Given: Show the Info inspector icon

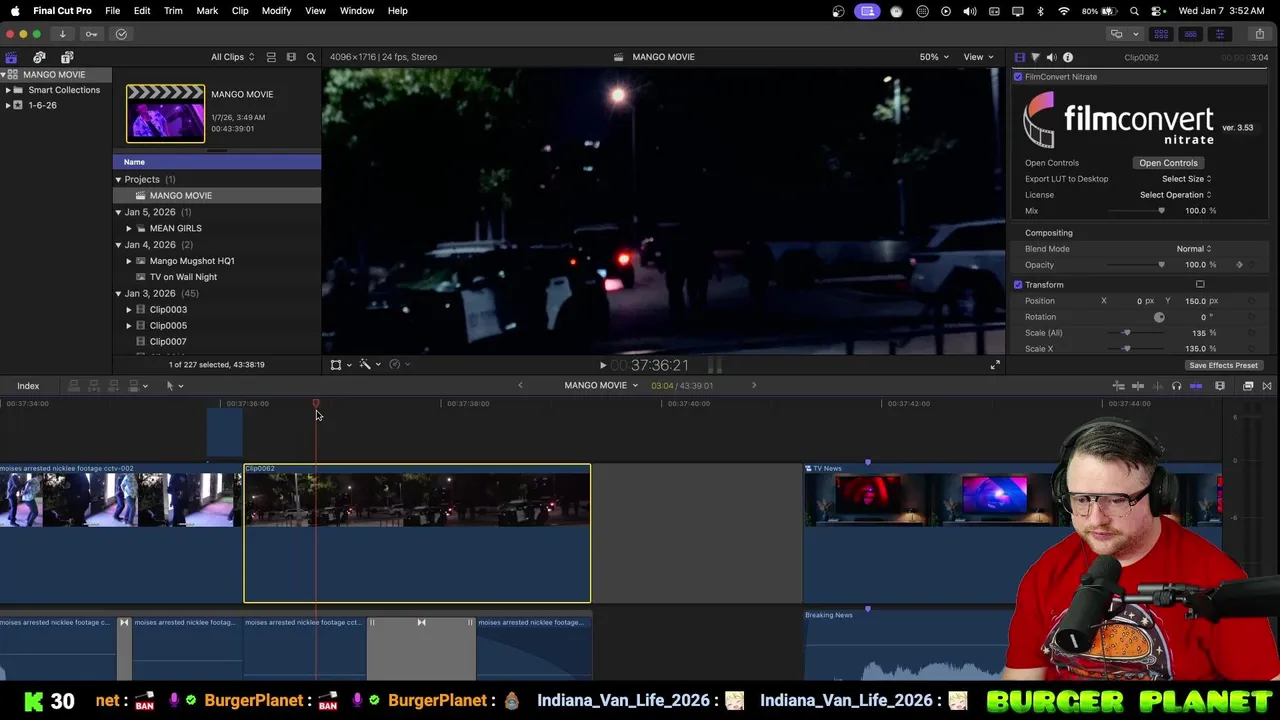Looking at the screenshot, I should point(1068,57).
